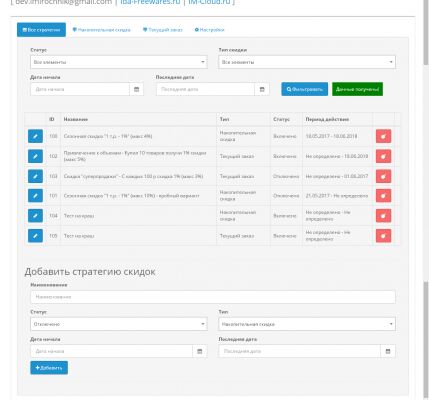Click period '21.05.2017 - Не определено' cell
The width and height of the screenshot is (429, 400).
tap(337, 196)
